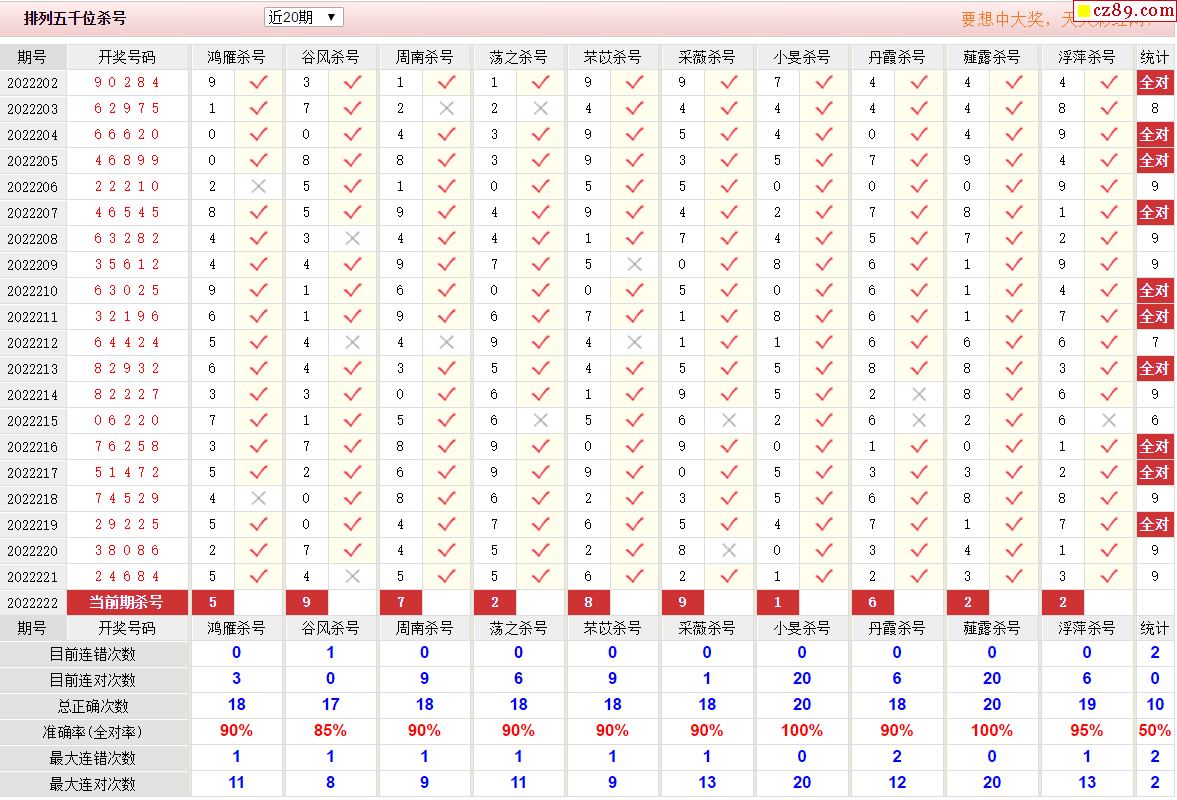Click the gray cross for 鸿雁 in row 2022218

[258, 498]
